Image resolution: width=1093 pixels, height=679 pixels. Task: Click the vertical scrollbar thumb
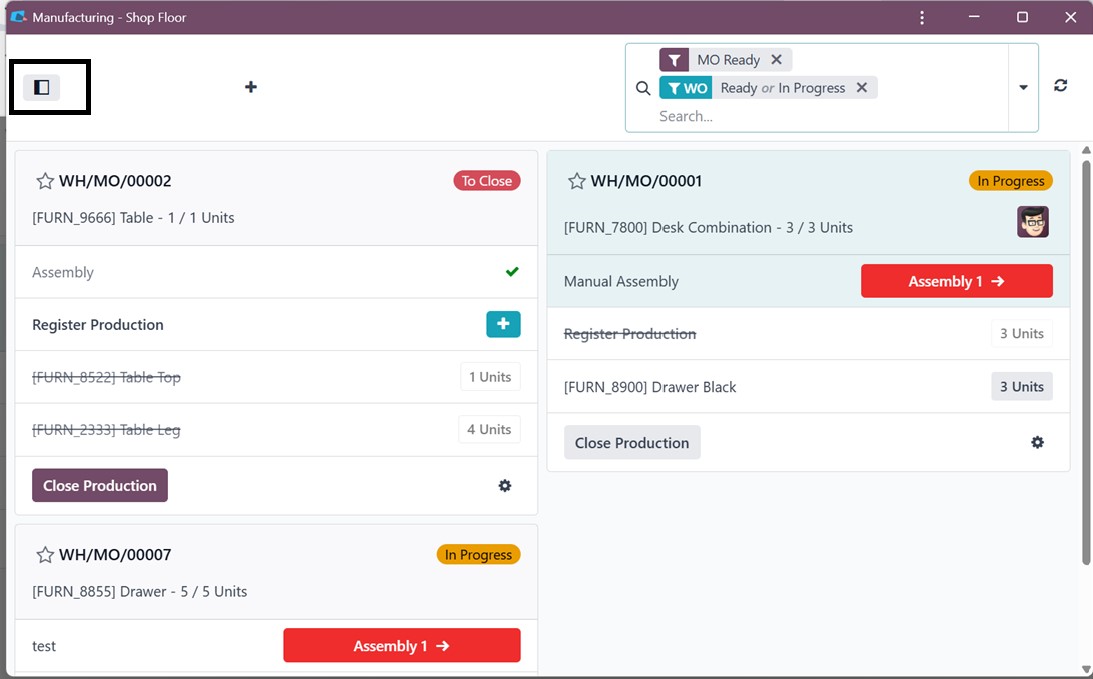click(1086, 363)
